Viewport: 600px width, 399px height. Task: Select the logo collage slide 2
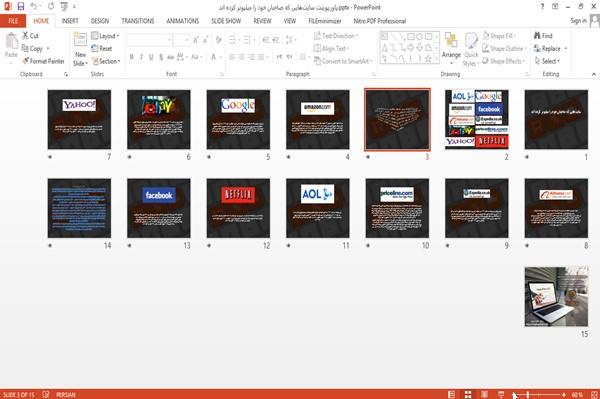[477, 119]
